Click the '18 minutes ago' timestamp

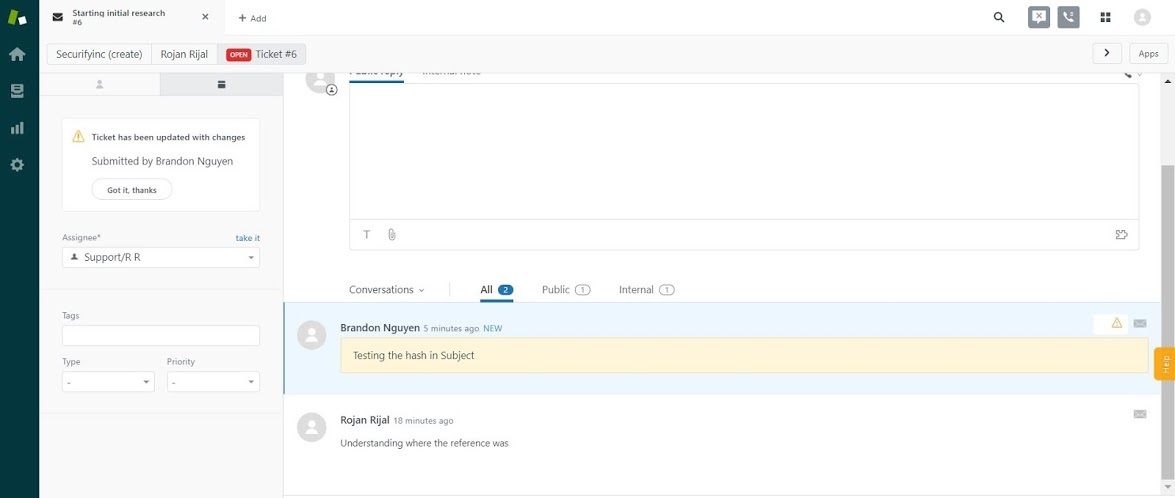(x=423, y=421)
